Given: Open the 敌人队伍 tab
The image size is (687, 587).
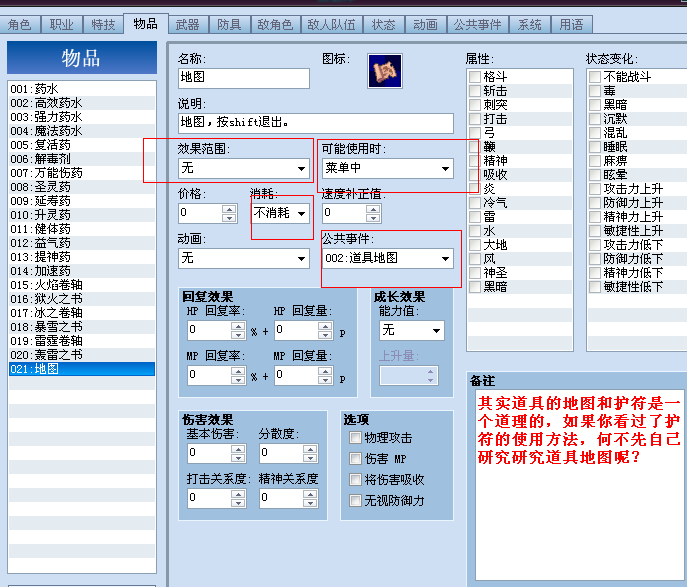Looking at the screenshot, I should (332, 25).
